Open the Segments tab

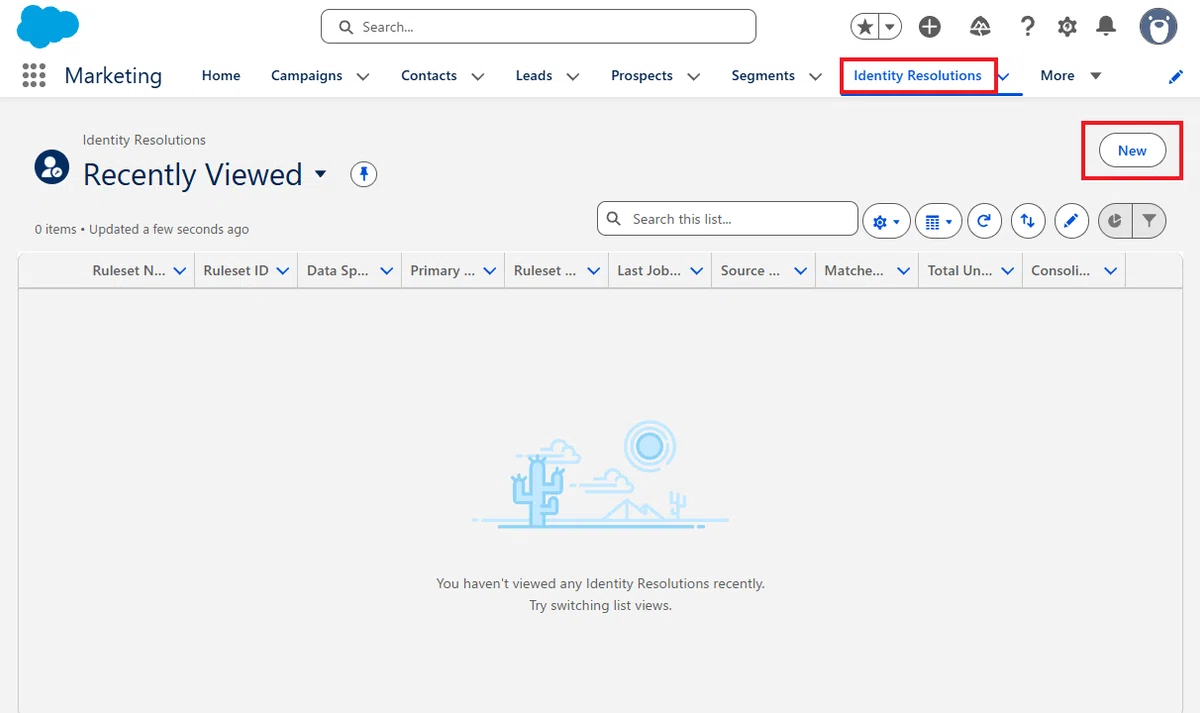click(x=763, y=76)
